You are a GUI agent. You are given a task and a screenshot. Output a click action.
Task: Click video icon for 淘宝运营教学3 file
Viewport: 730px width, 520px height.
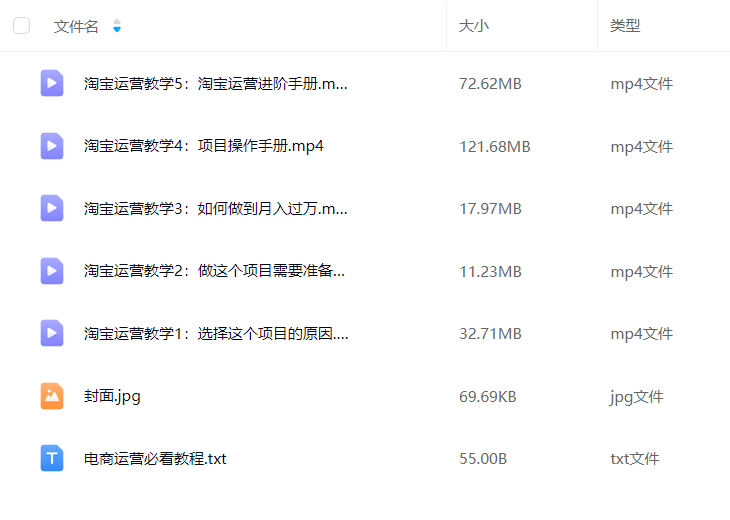point(52,208)
